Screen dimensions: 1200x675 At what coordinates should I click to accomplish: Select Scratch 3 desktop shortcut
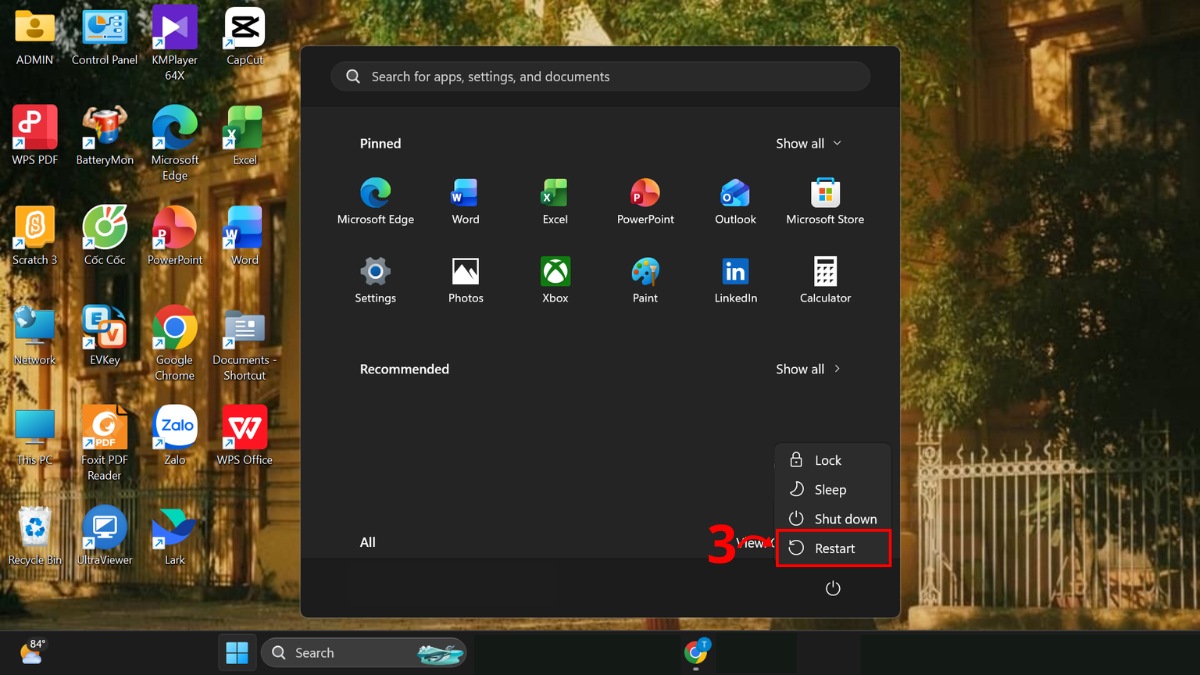[x=35, y=236]
